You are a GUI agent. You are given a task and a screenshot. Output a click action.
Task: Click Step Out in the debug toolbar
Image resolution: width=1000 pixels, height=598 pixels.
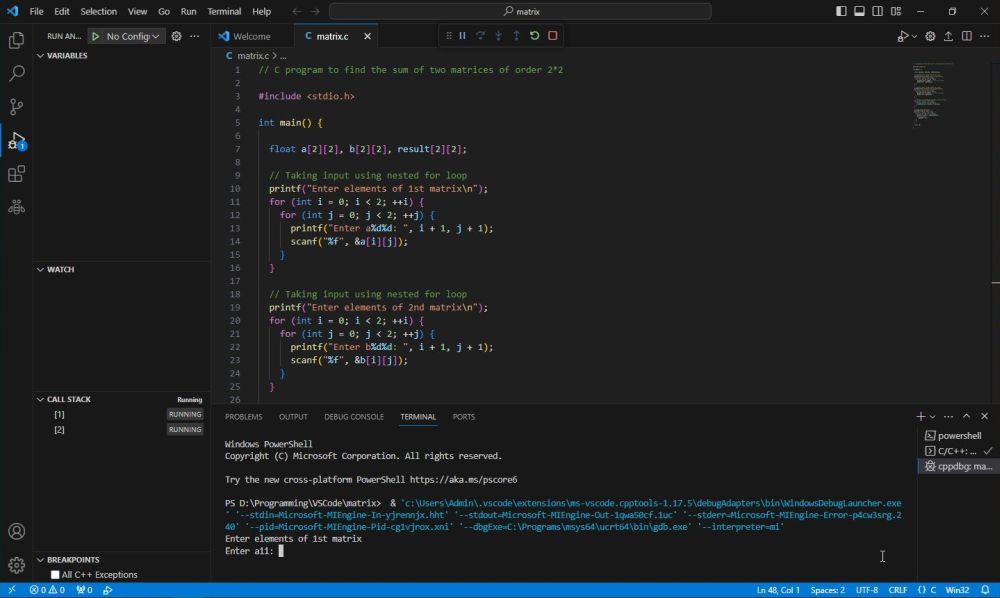pos(517,36)
